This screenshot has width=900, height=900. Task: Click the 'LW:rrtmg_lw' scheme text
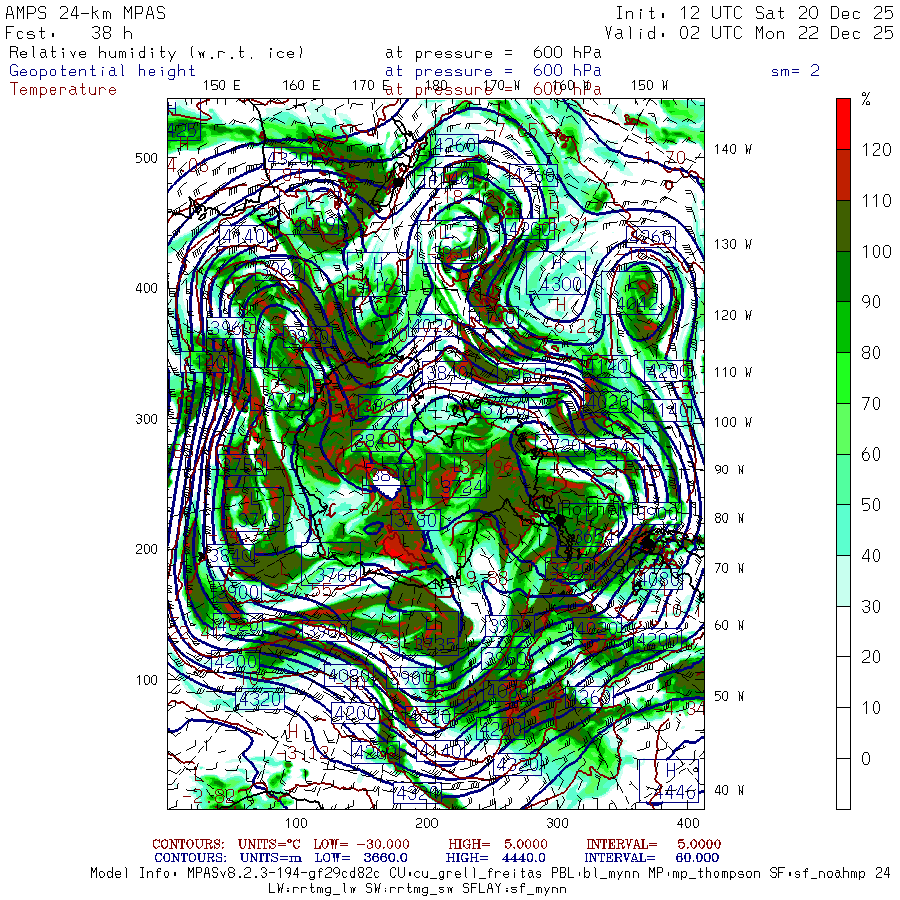312,889
